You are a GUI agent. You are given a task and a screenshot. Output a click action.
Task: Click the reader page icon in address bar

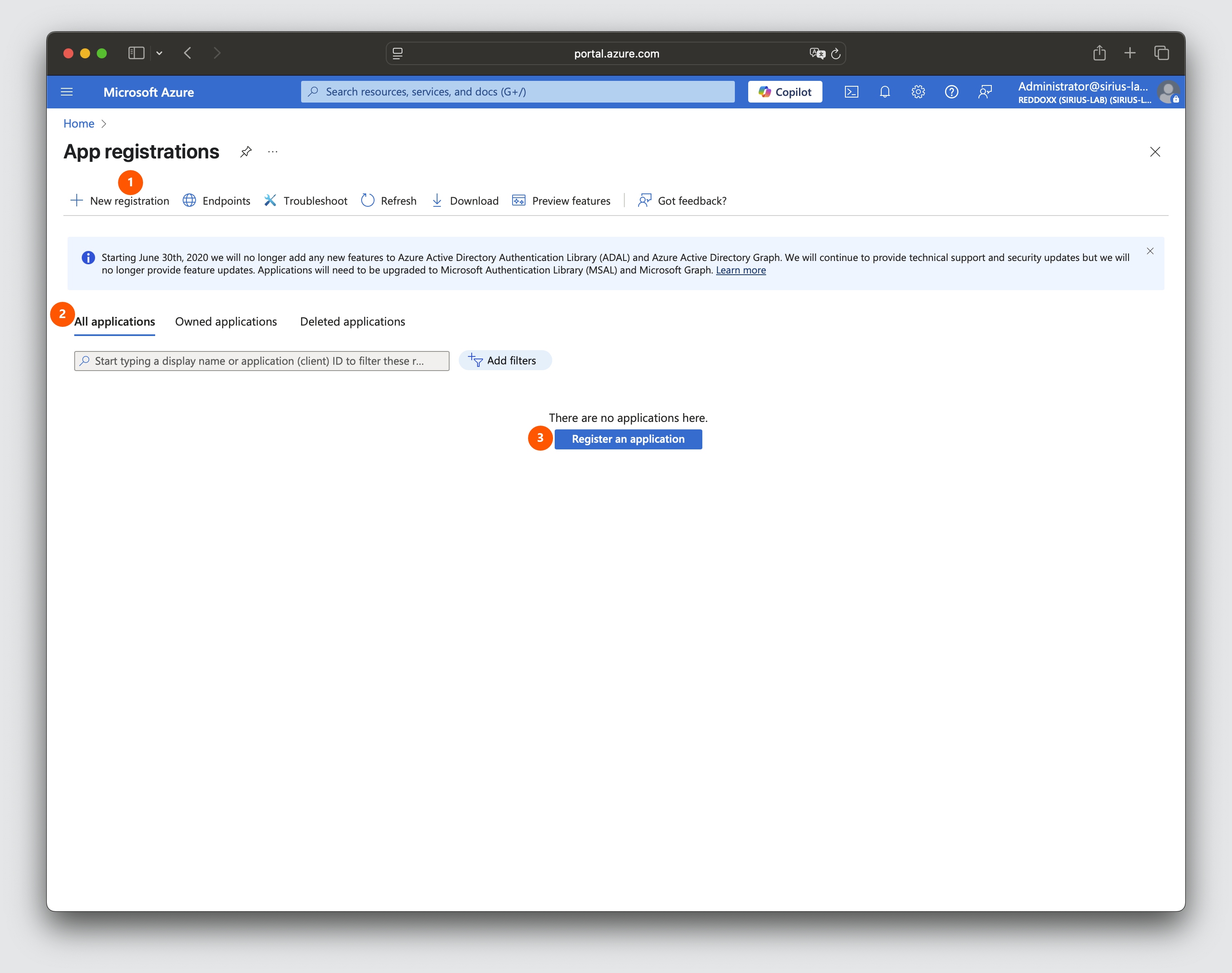(398, 53)
